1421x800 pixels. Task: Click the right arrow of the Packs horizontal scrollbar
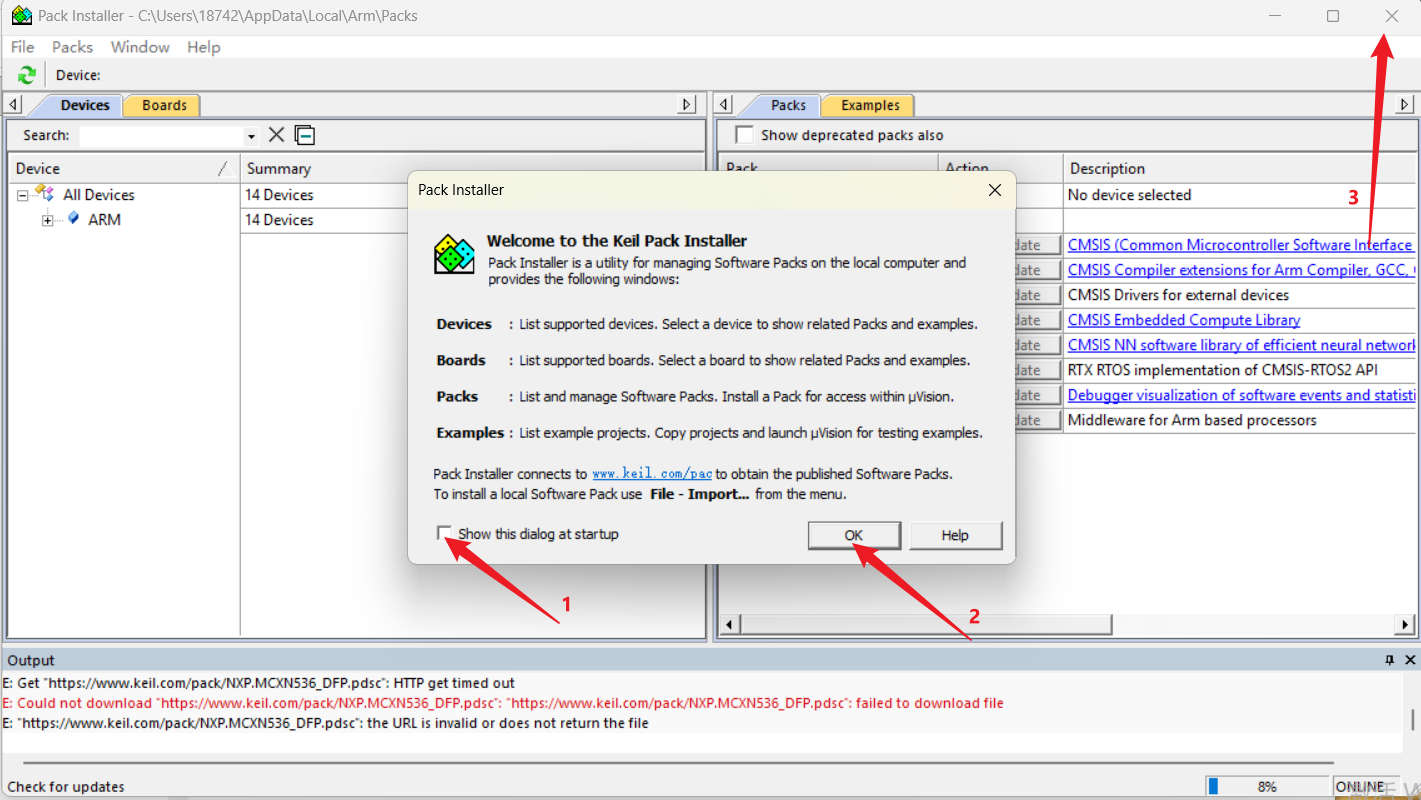pyautogui.click(x=1405, y=625)
